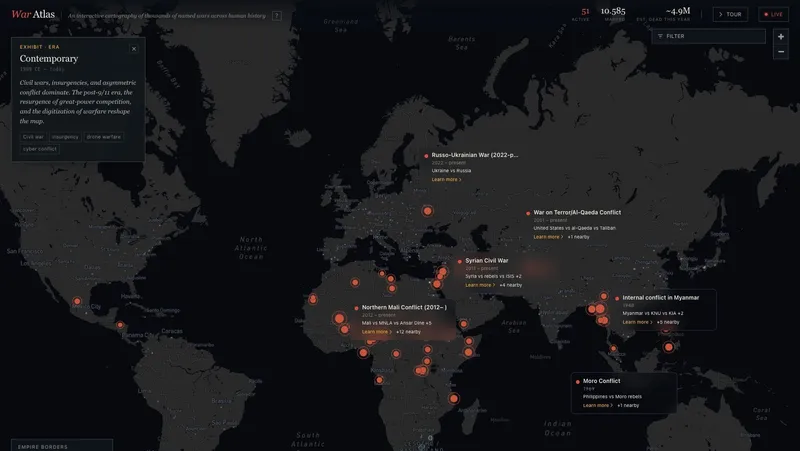
Task: Click the 10,585 mapped wars counter
Action: (613, 14)
